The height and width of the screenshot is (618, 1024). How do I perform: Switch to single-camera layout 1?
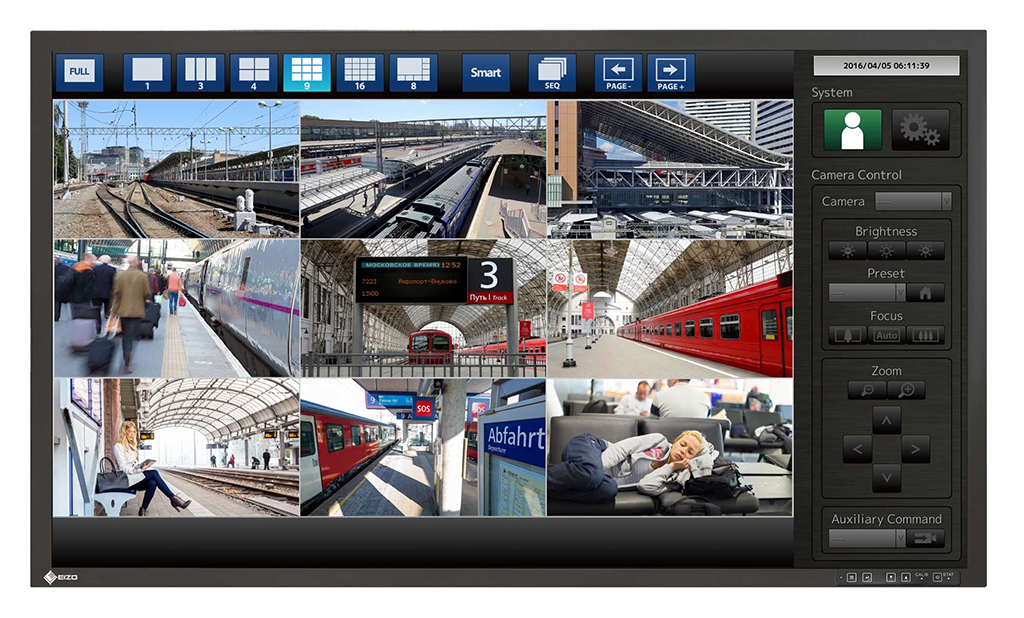coord(147,72)
